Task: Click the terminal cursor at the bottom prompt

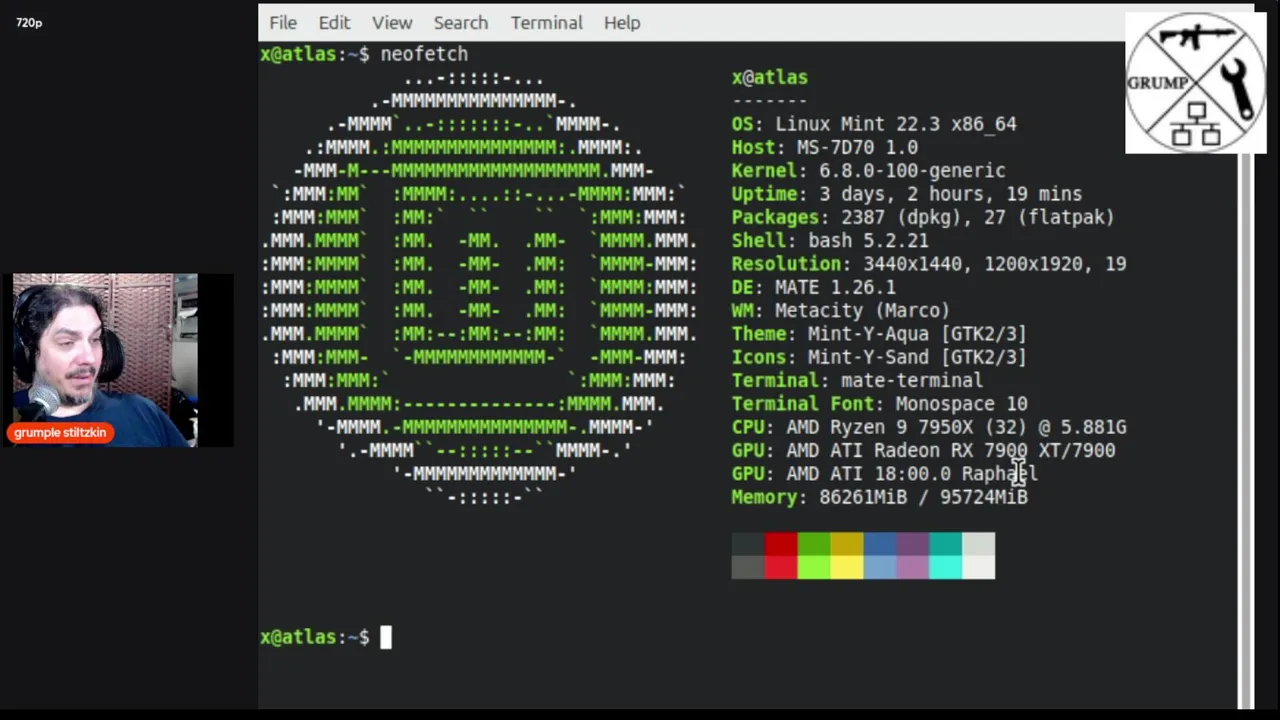Action: [386, 637]
